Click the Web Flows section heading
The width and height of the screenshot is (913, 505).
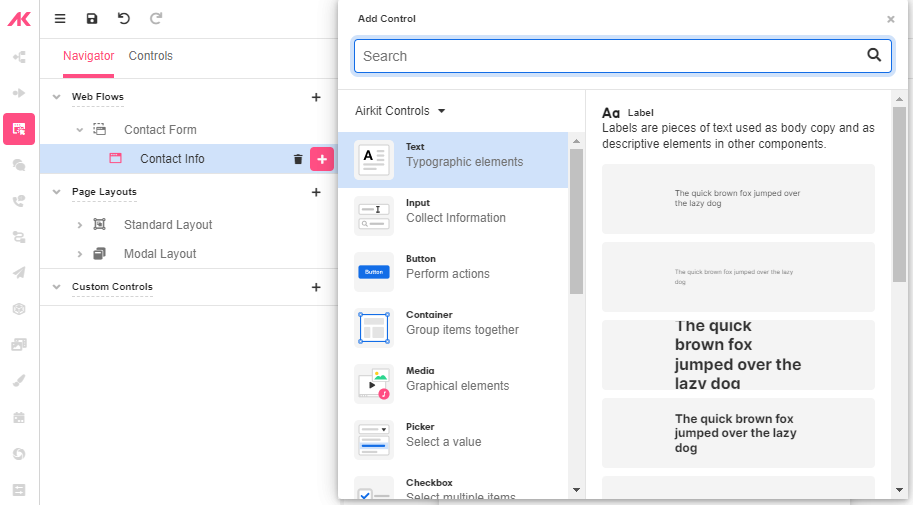click(x=98, y=97)
